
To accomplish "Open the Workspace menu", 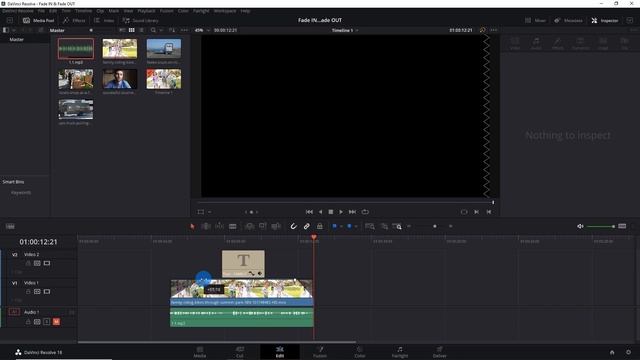I will pyautogui.click(x=225, y=11).
